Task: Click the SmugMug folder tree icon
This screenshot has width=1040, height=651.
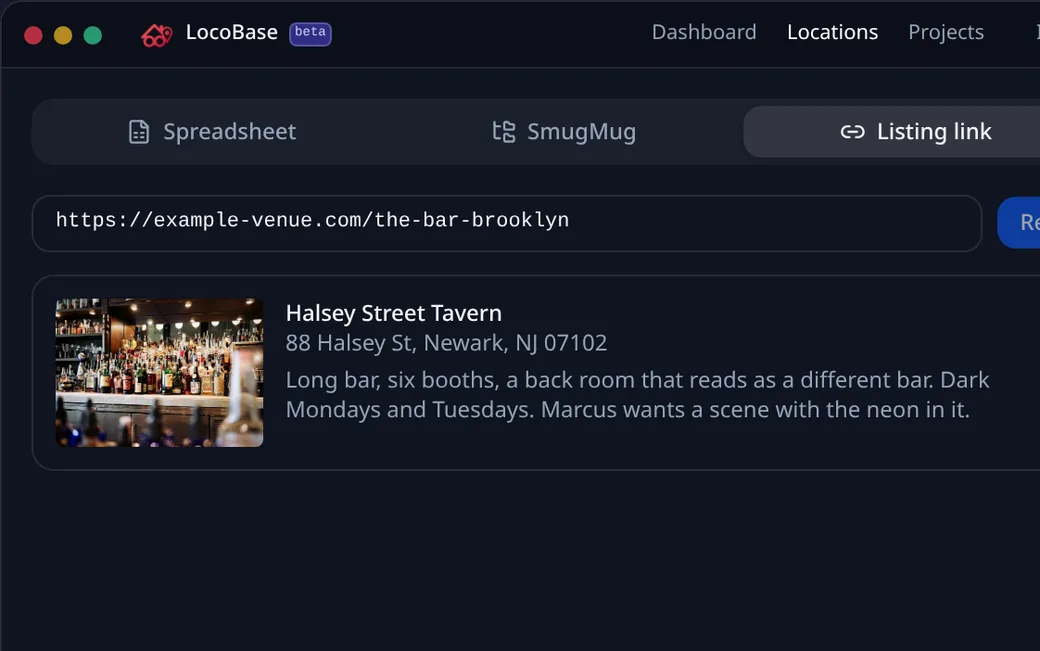Action: 504,131
